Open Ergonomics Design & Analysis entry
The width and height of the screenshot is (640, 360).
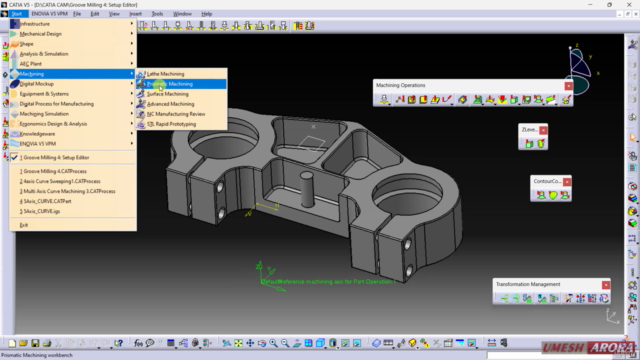[73, 124]
